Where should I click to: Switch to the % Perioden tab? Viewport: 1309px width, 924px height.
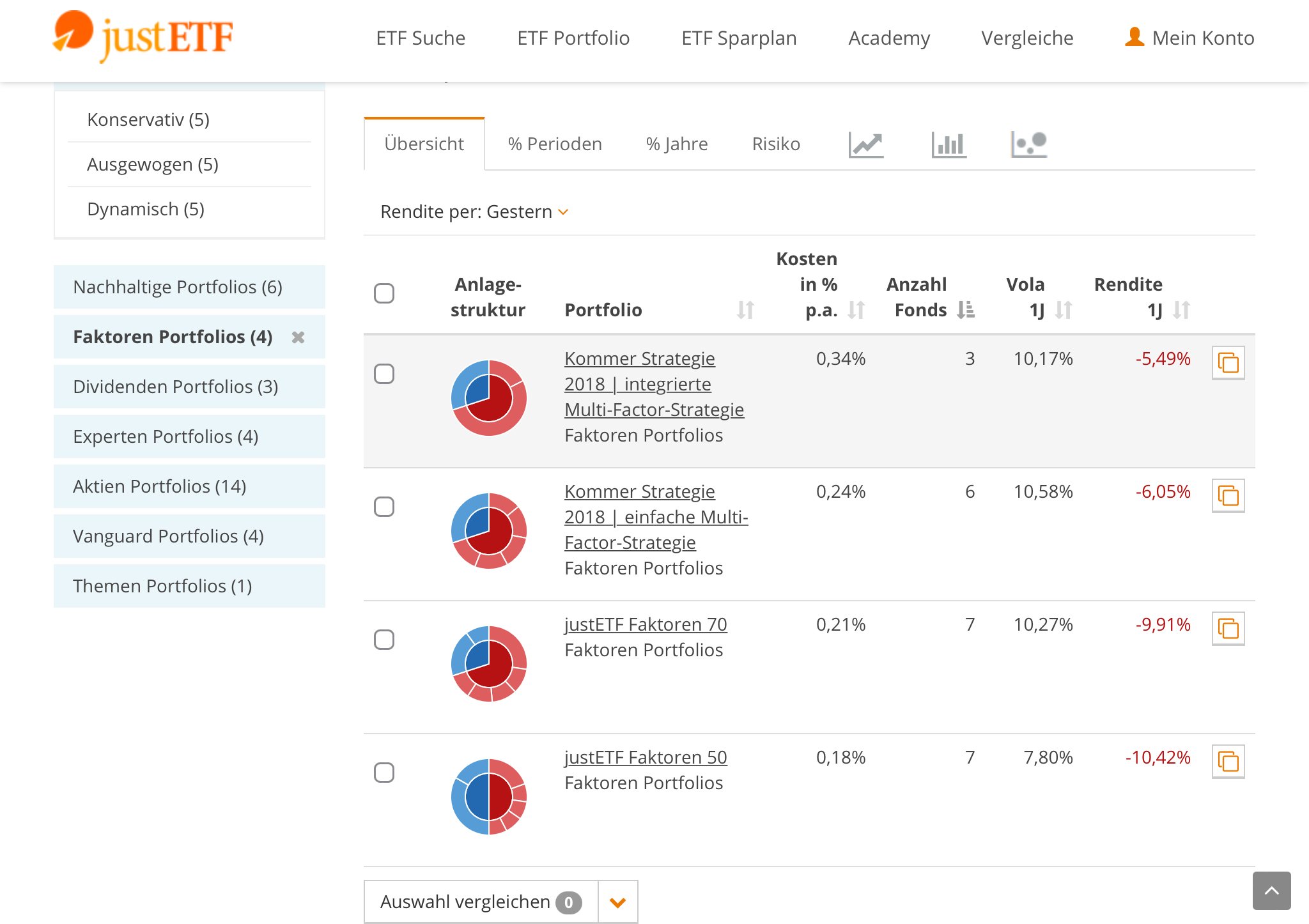[x=555, y=144]
